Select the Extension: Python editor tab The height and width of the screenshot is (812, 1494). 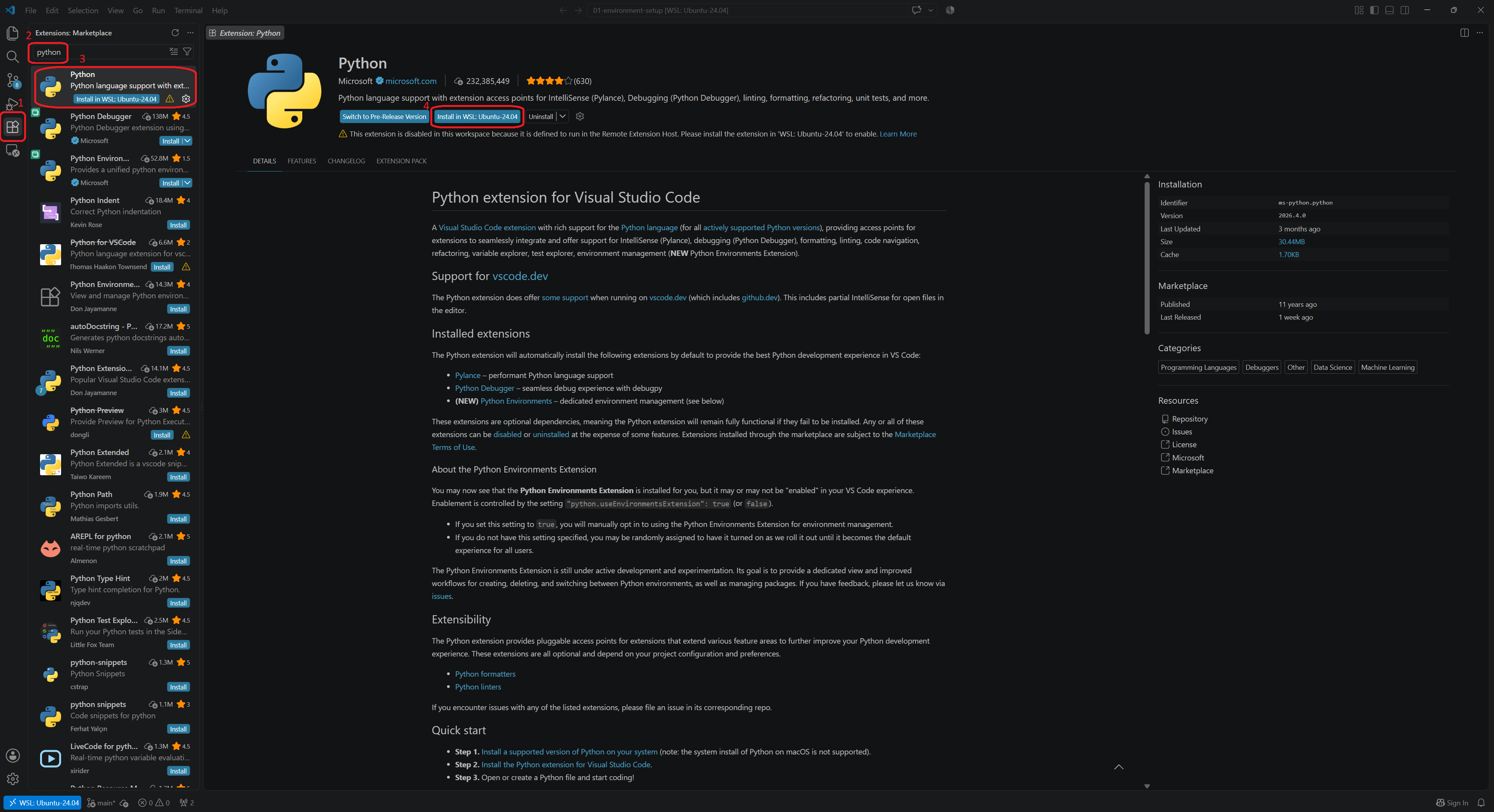(x=245, y=33)
